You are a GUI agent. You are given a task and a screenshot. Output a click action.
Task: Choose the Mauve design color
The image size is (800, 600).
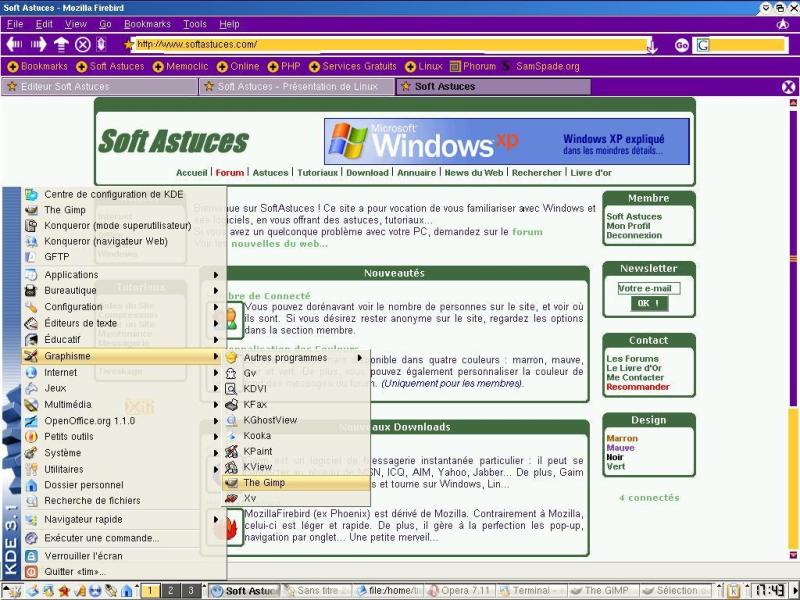[x=620, y=447]
